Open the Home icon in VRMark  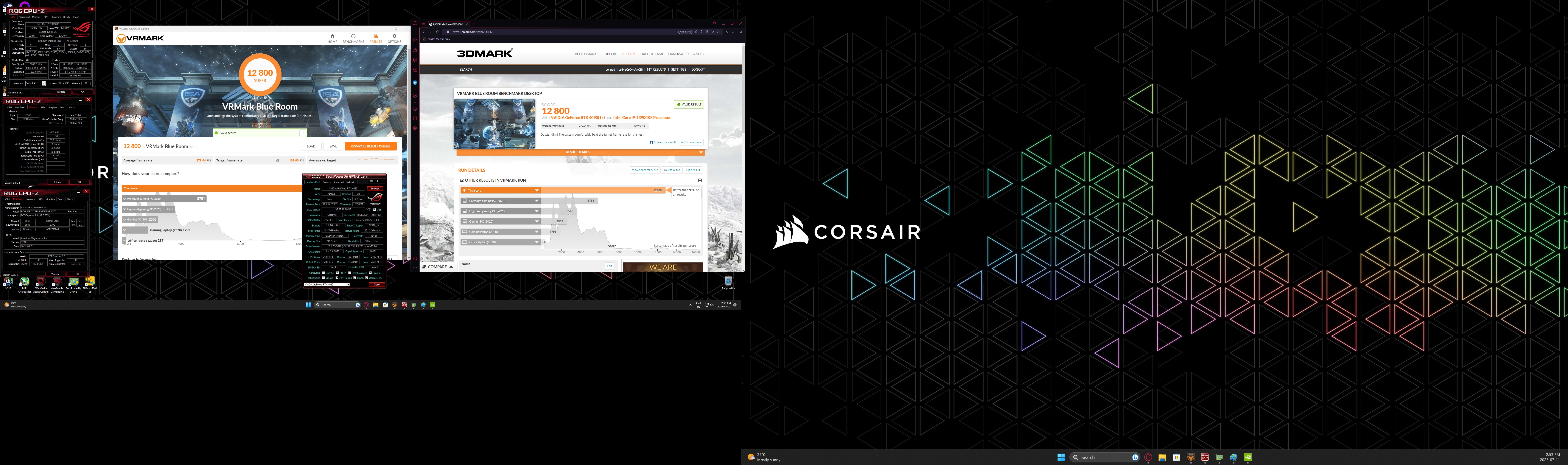pos(332,36)
